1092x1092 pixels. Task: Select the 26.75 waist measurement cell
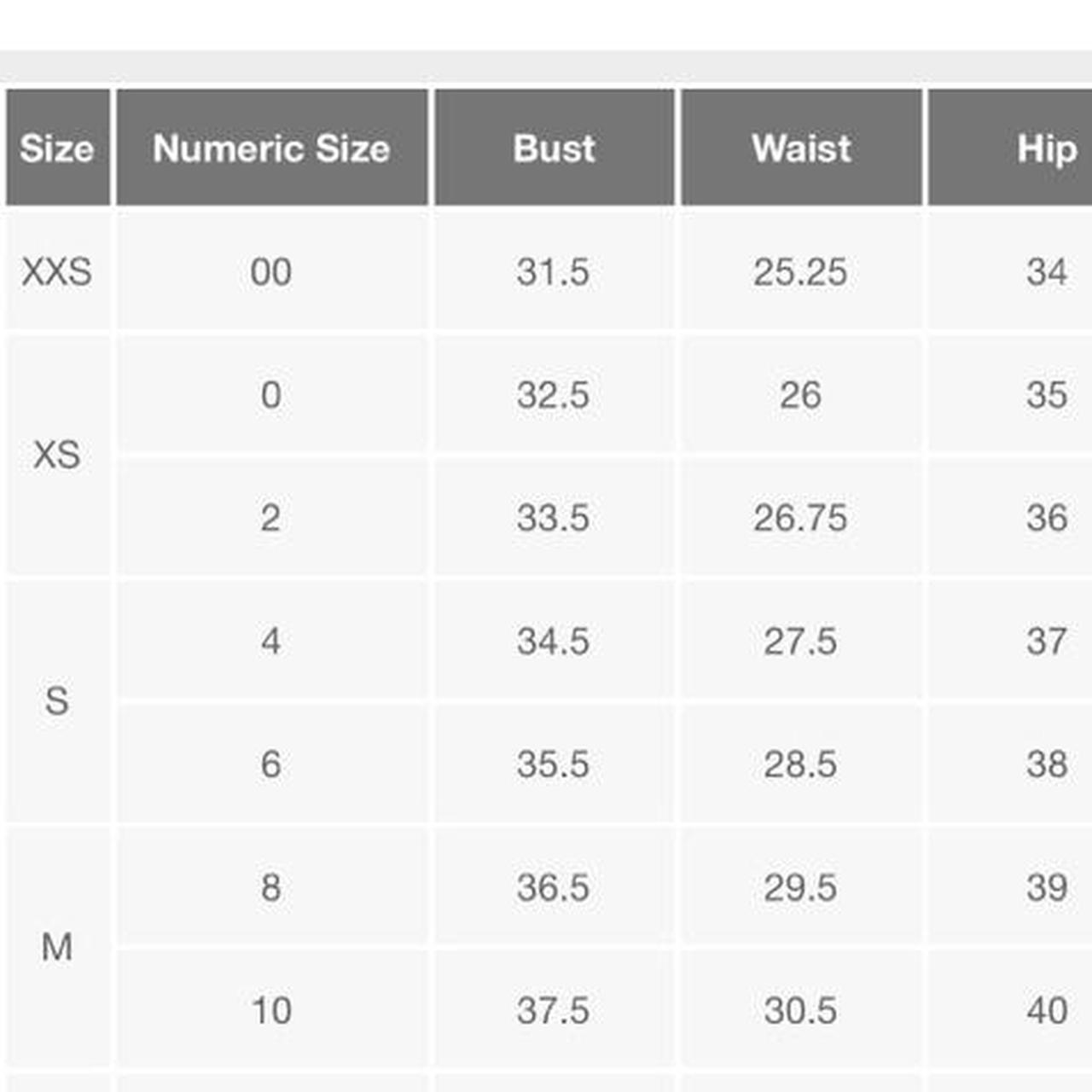click(800, 517)
